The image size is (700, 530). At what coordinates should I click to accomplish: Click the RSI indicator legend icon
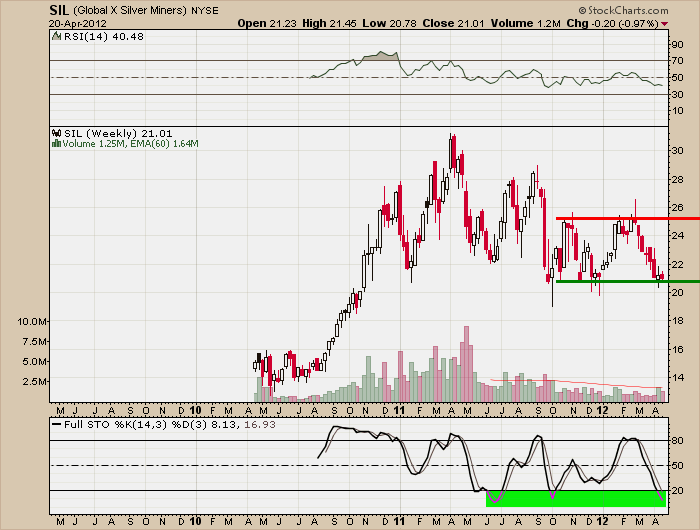click(56, 36)
